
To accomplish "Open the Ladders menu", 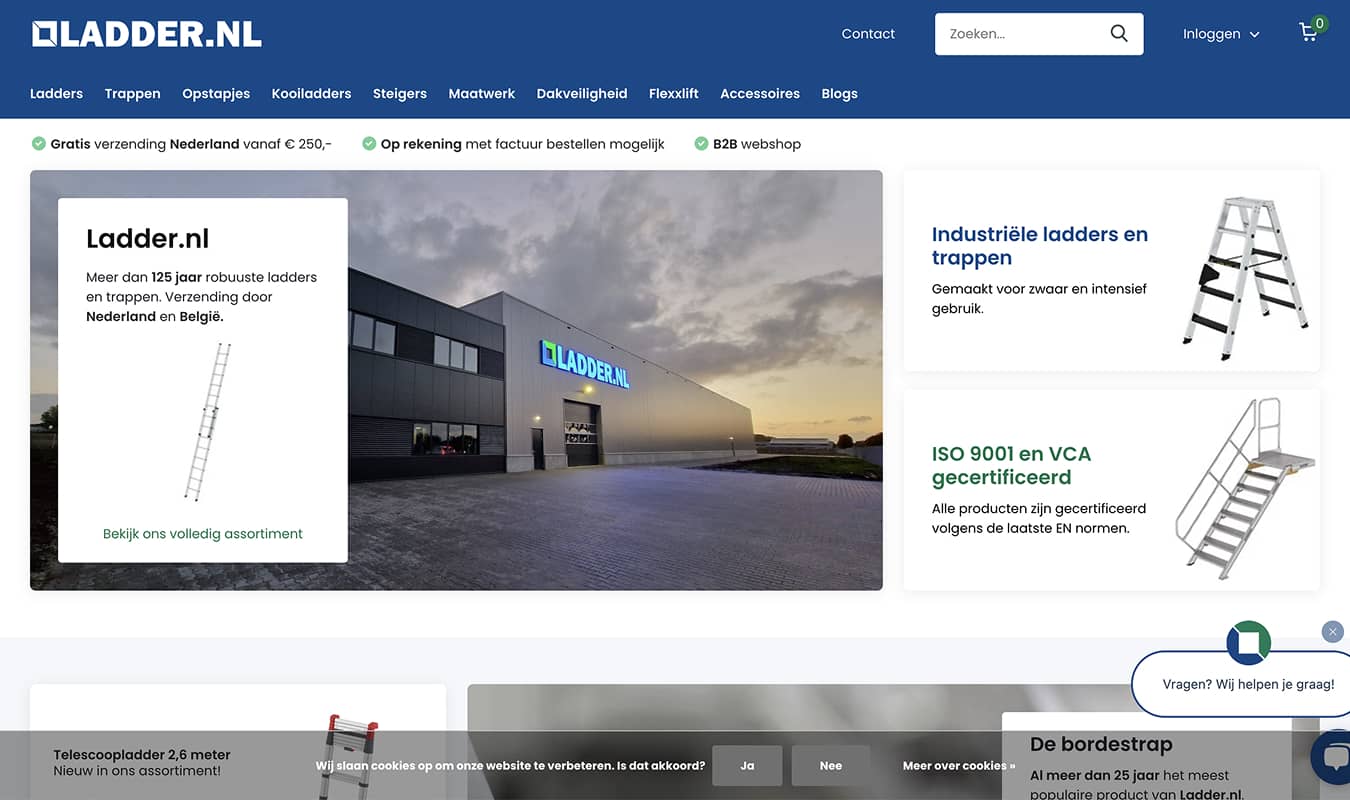I will point(56,94).
